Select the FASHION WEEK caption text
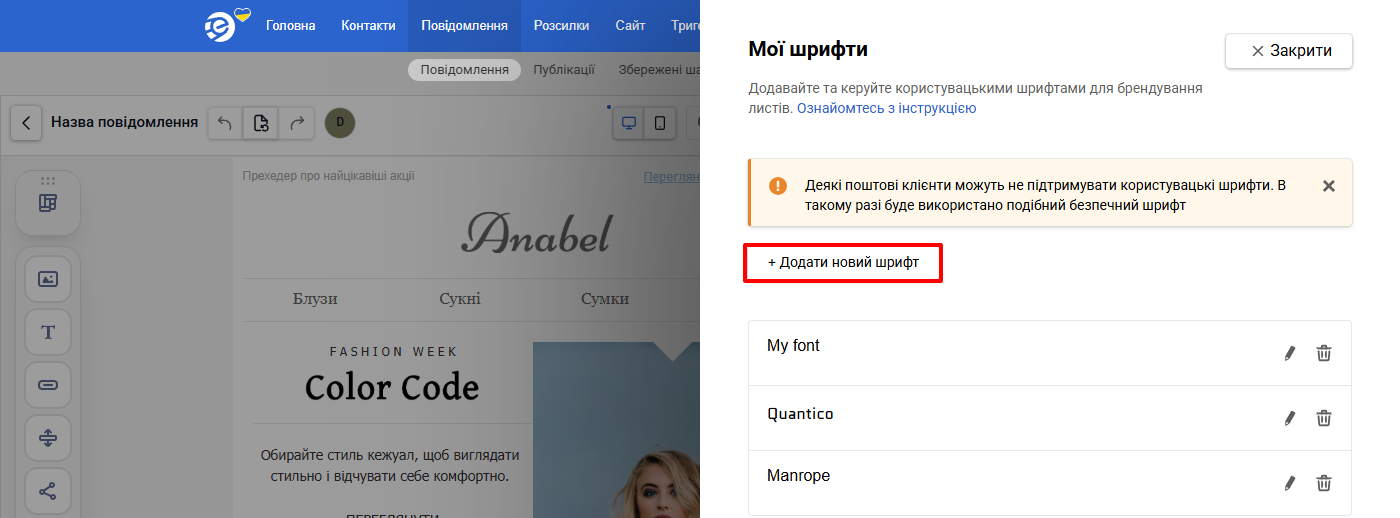The height and width of the screenshot is (518, 1400). [x=394, y=352]
